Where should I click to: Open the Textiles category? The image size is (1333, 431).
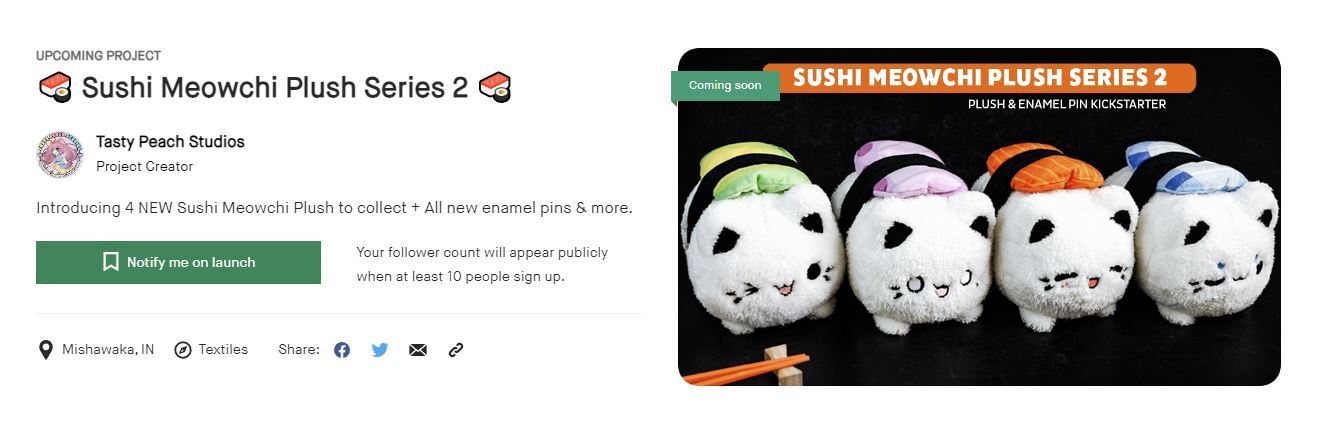pyautogui.click(x=223, y=350)
